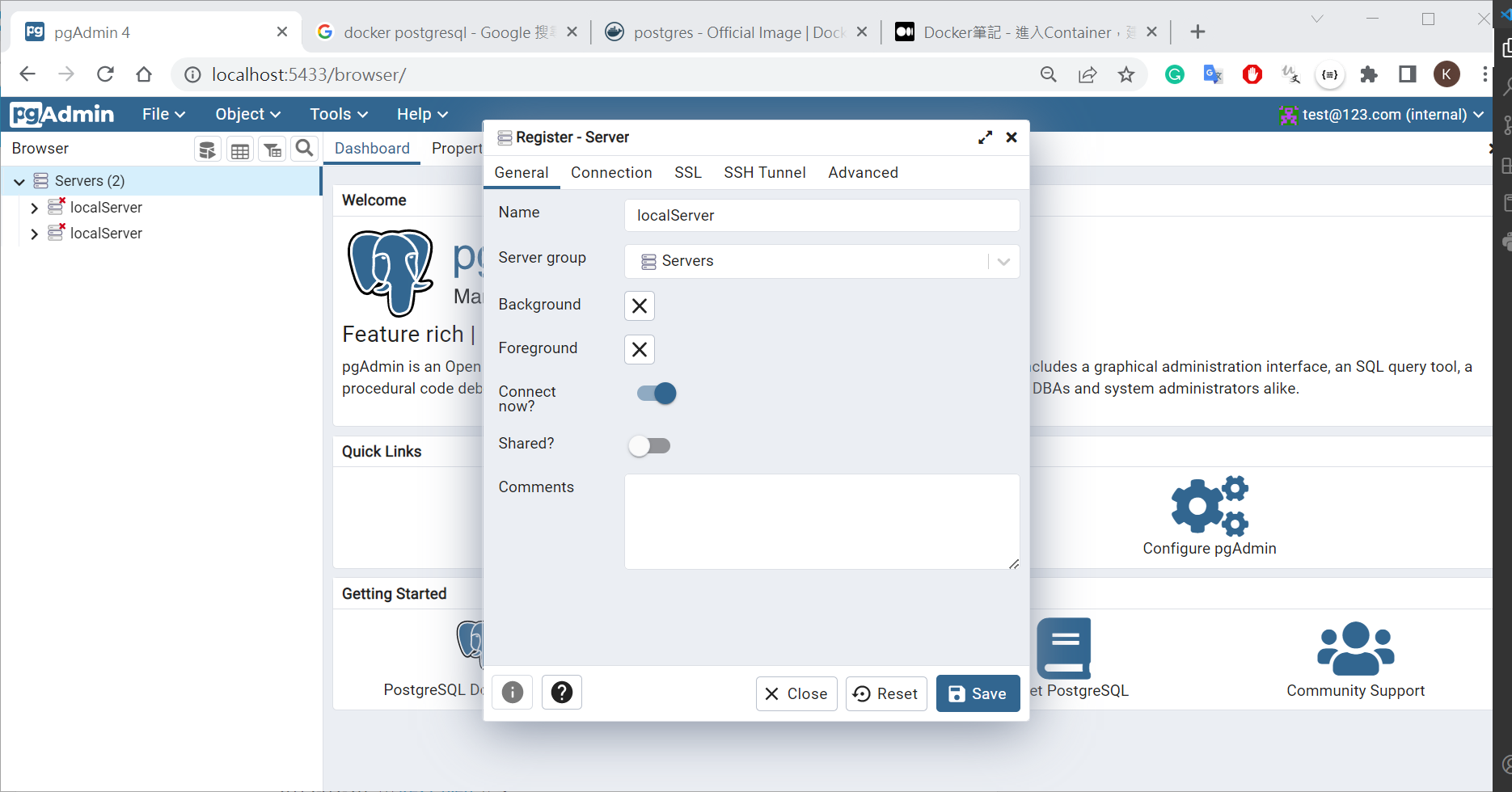The height and width of the screenshot is (792, 1512).
Task: Click the Query Tool icon in Browser toolbar
Action: (x=208, y=150)
